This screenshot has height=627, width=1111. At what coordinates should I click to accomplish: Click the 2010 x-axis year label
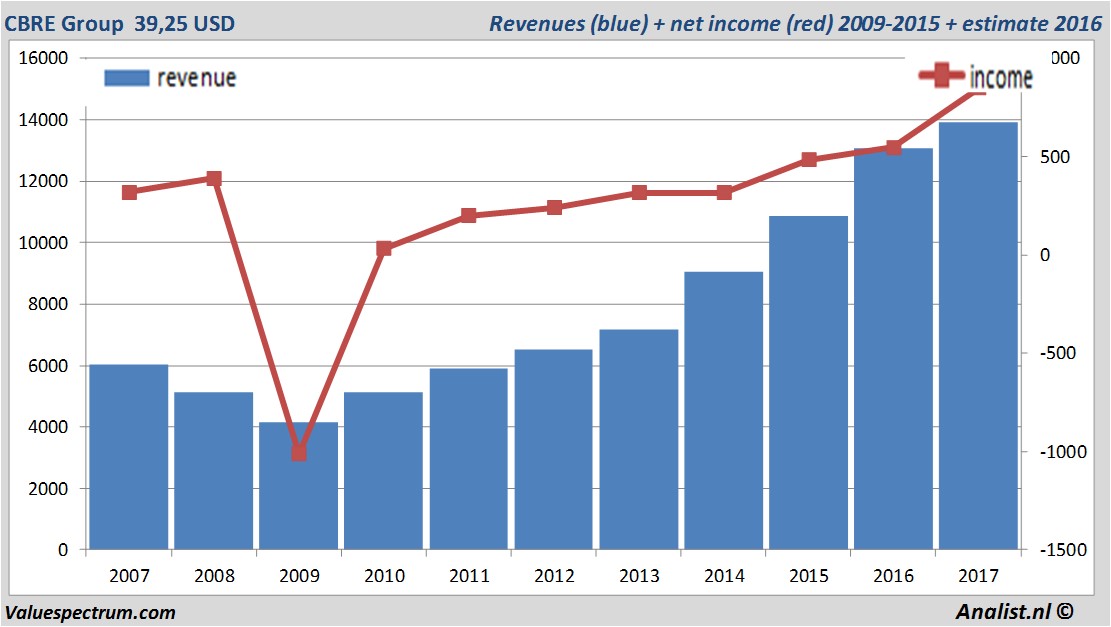click(x=384, y=575)
